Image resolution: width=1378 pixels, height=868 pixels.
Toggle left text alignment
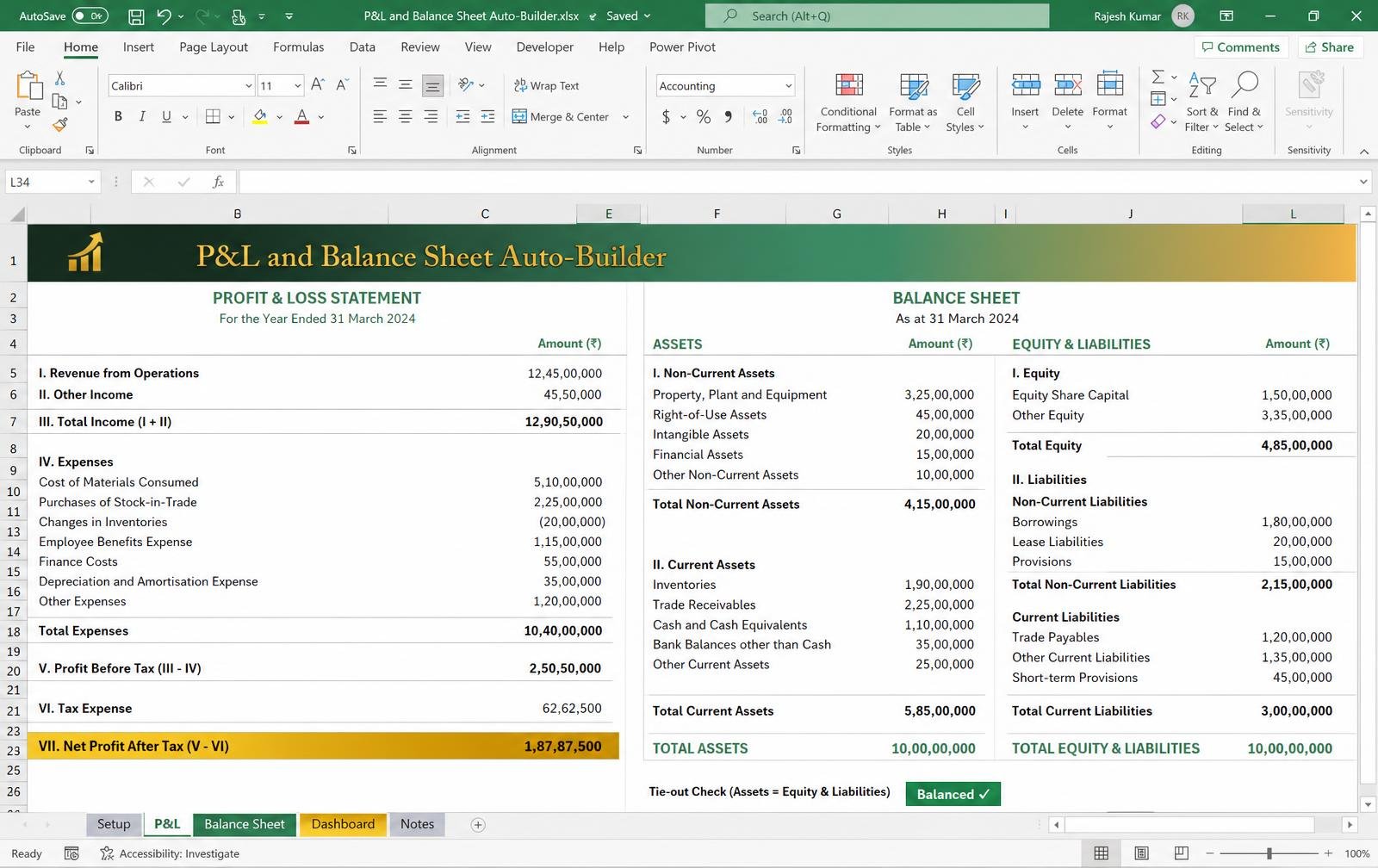[x=379, y=117]
